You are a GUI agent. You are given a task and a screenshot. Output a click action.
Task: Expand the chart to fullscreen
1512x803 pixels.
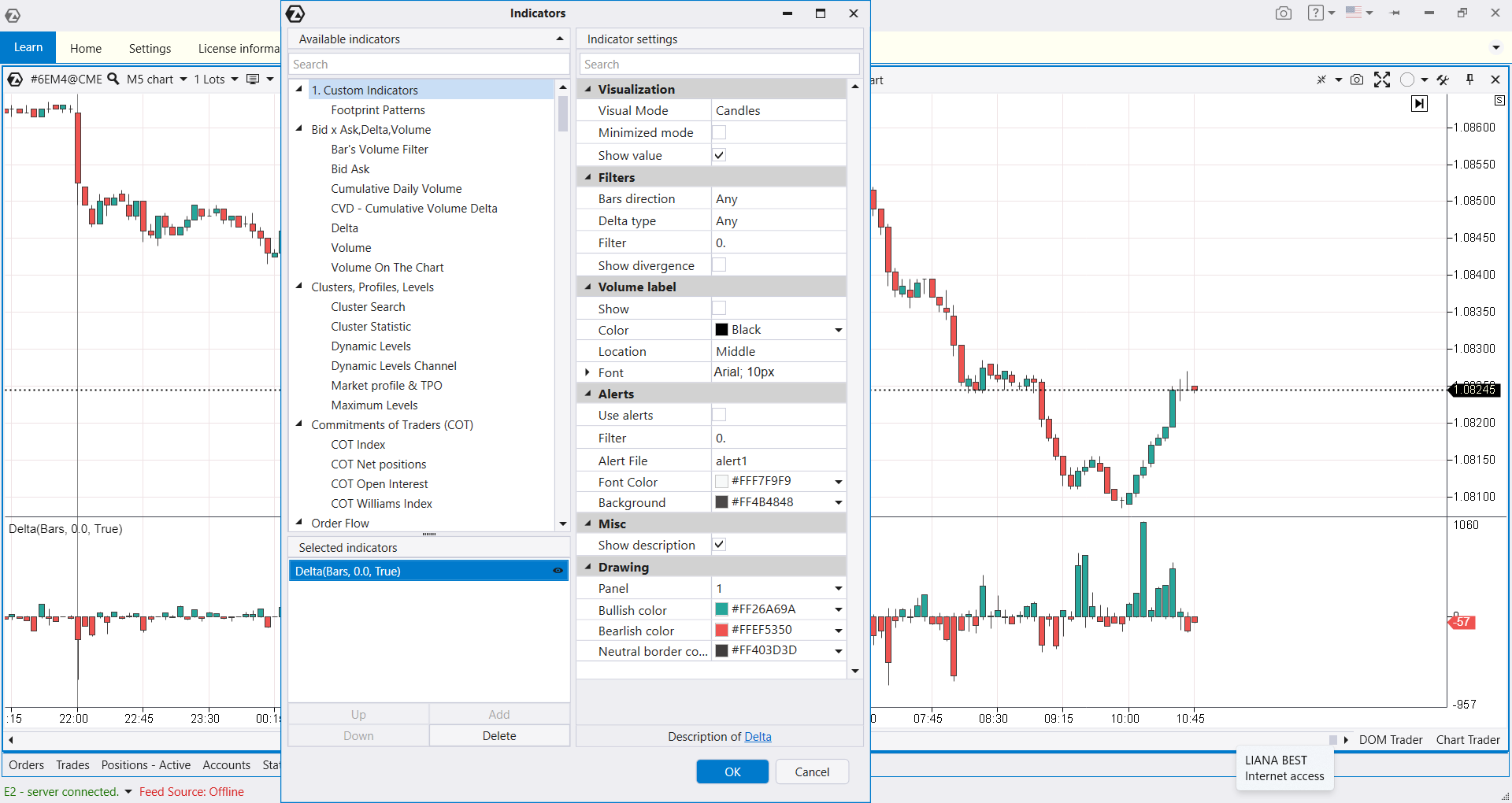click(x=1381, y=80)
